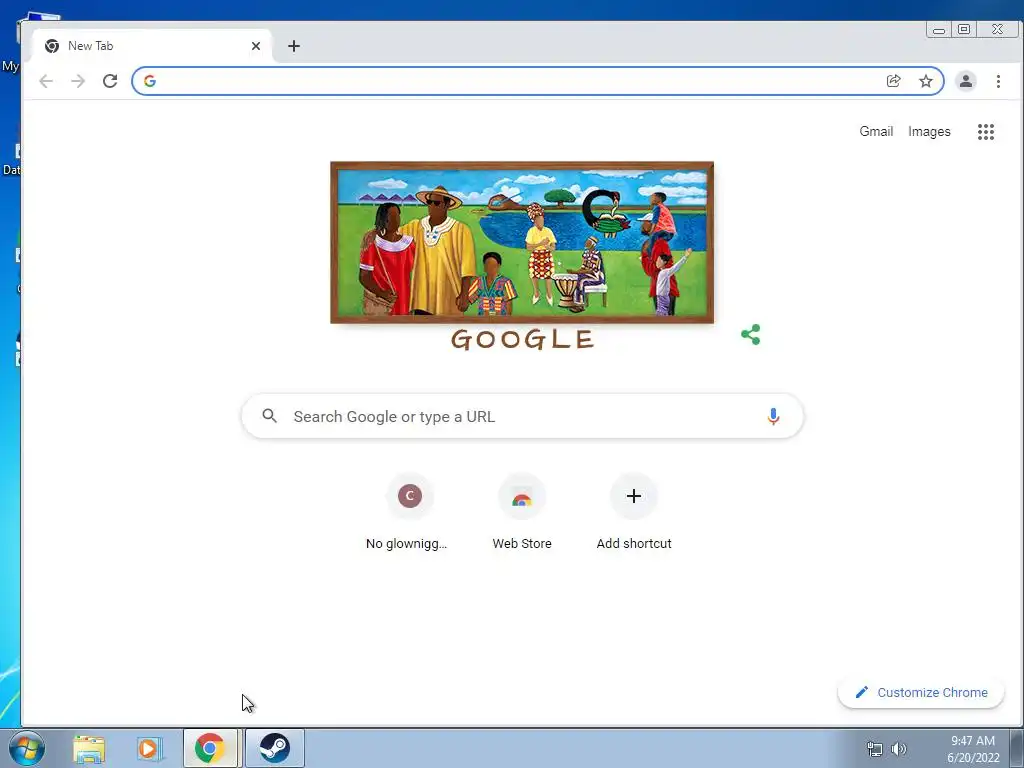Open the new tab plus button
Image resolution: width=1024 pixels, height=768 pixels.
pyautogui.click(x=294, y=46)
